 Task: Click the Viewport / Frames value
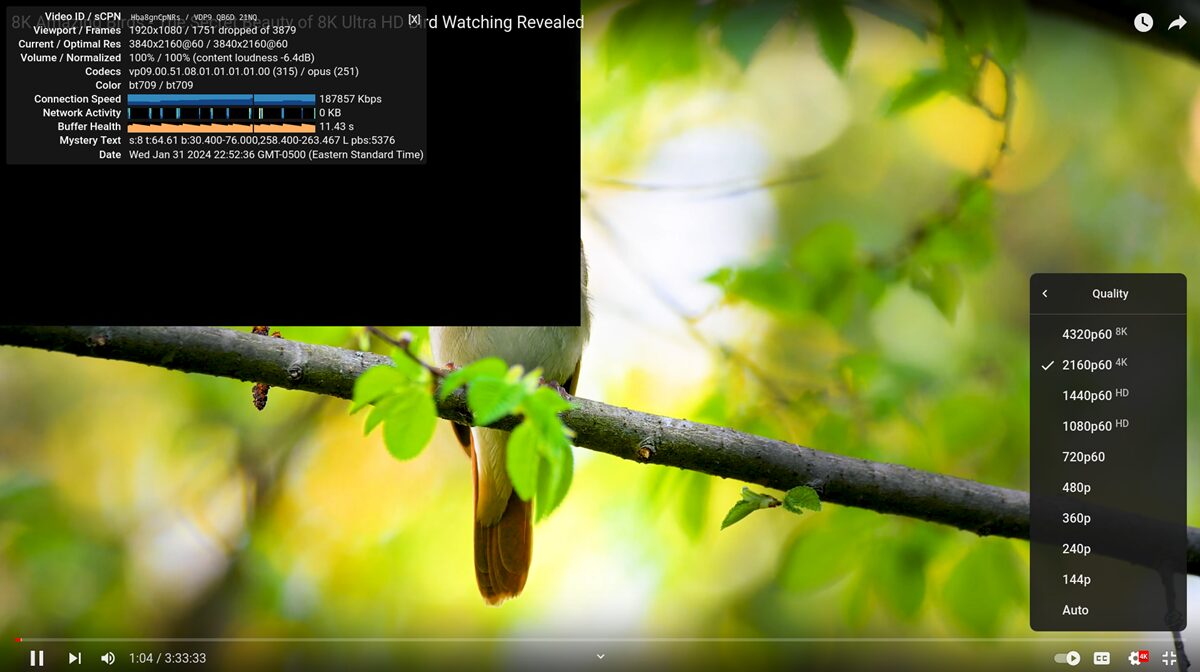[x=212, y=30]
